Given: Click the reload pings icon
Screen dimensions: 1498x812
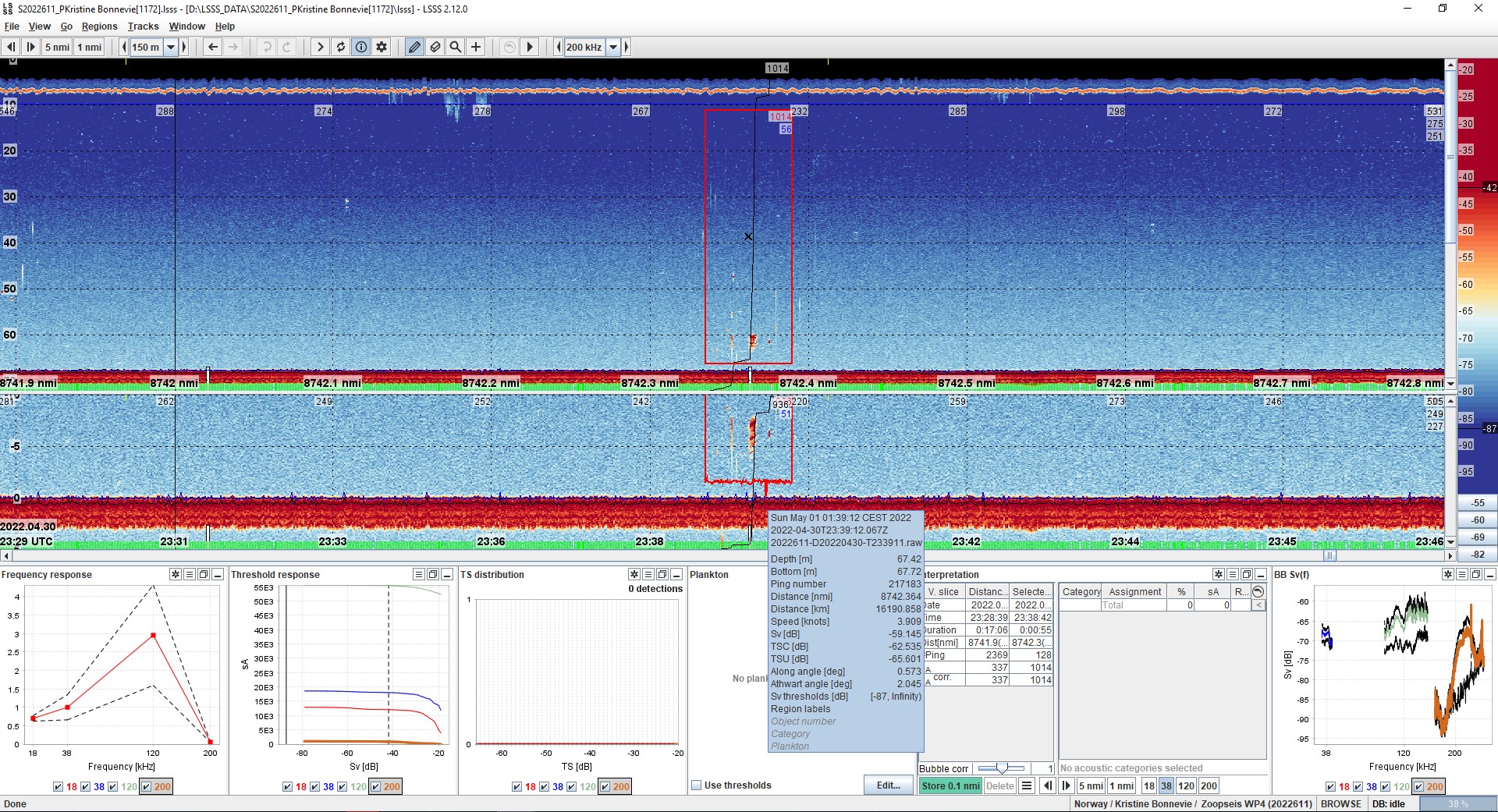Looking at the screenshot, I should pos(340,47).
